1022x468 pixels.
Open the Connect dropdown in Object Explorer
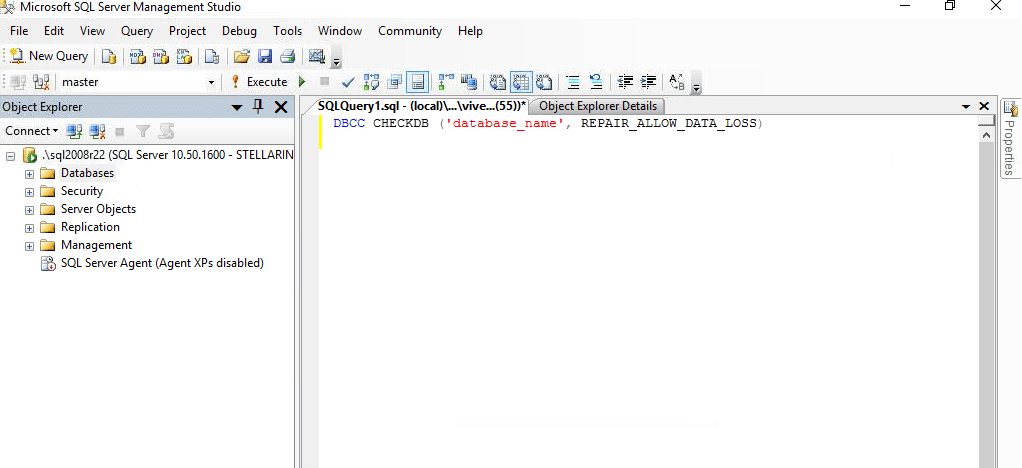point(31,131)
